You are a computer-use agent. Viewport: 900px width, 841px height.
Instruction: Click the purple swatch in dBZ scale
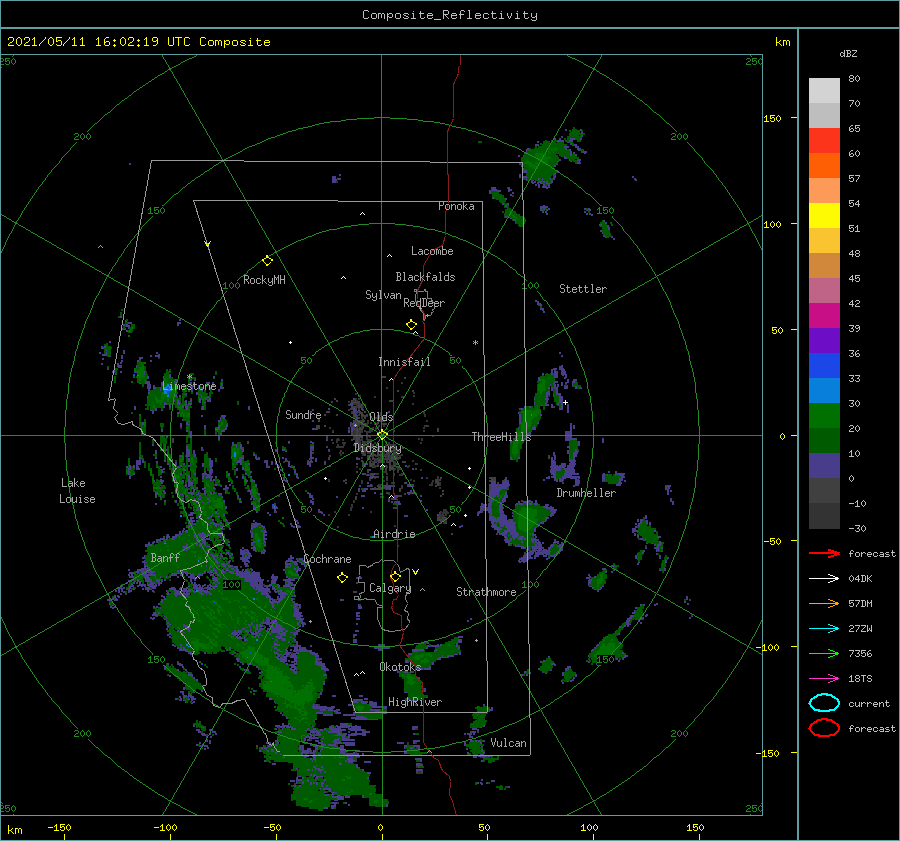point(824,340)
